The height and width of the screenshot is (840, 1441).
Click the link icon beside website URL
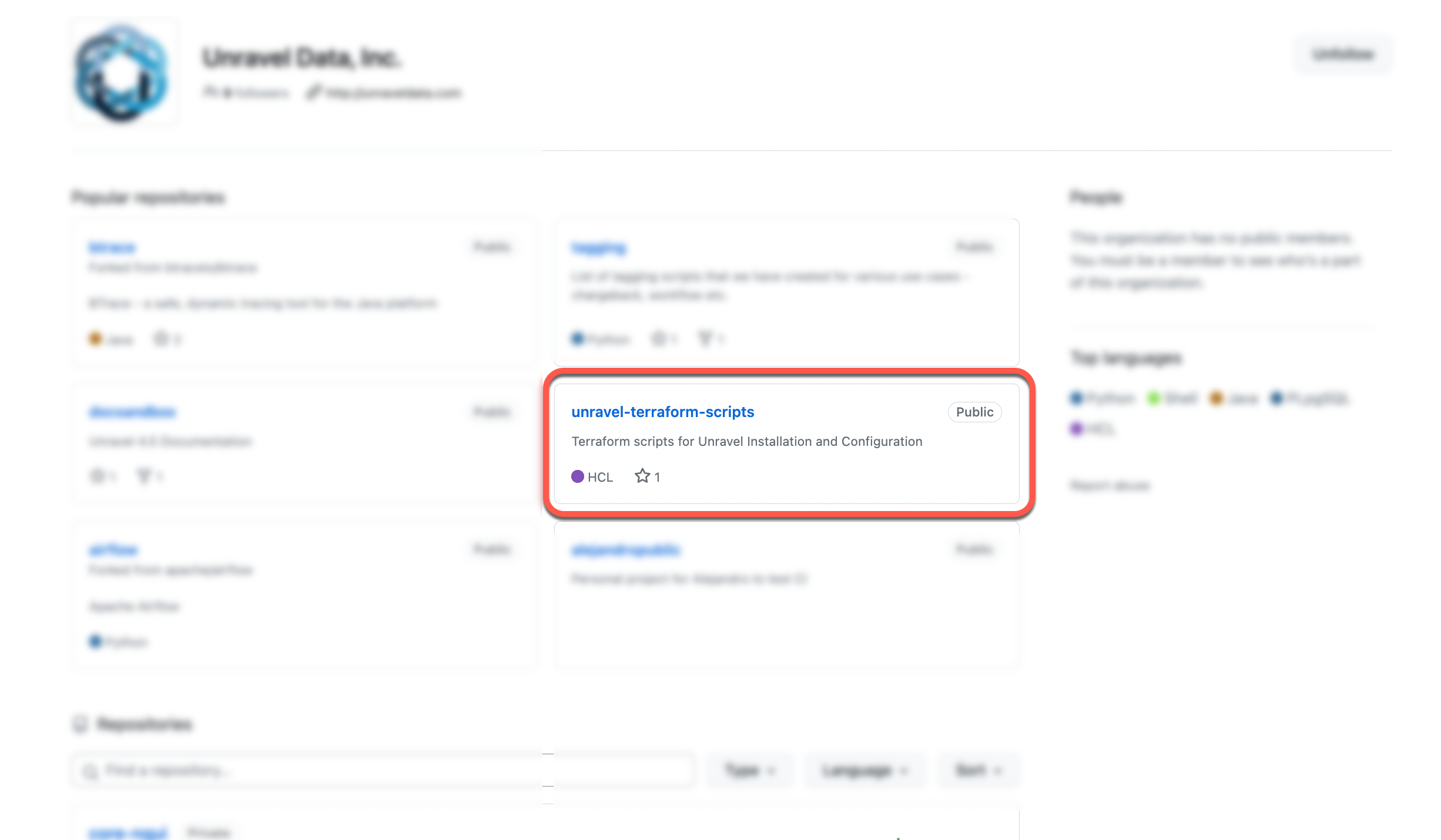pos(314,92)
